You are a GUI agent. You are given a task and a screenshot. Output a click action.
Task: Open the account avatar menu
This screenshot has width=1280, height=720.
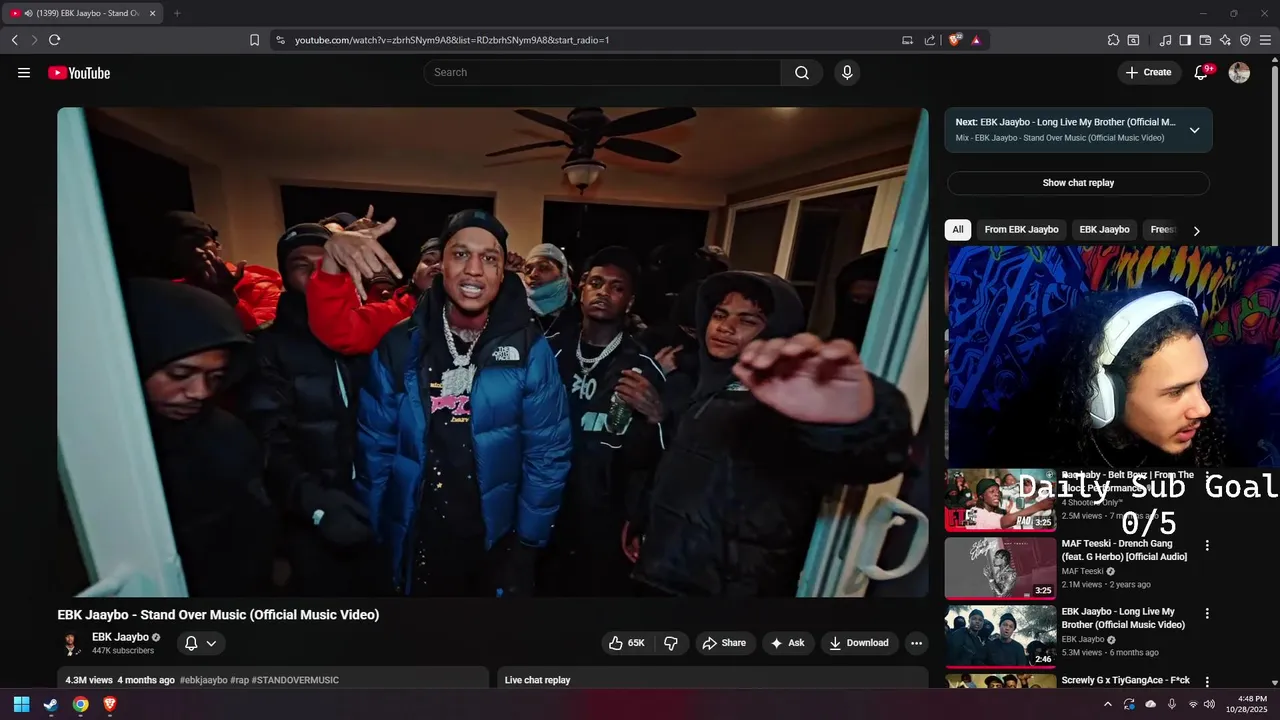pyautogui.click(x=1239, y=73)
